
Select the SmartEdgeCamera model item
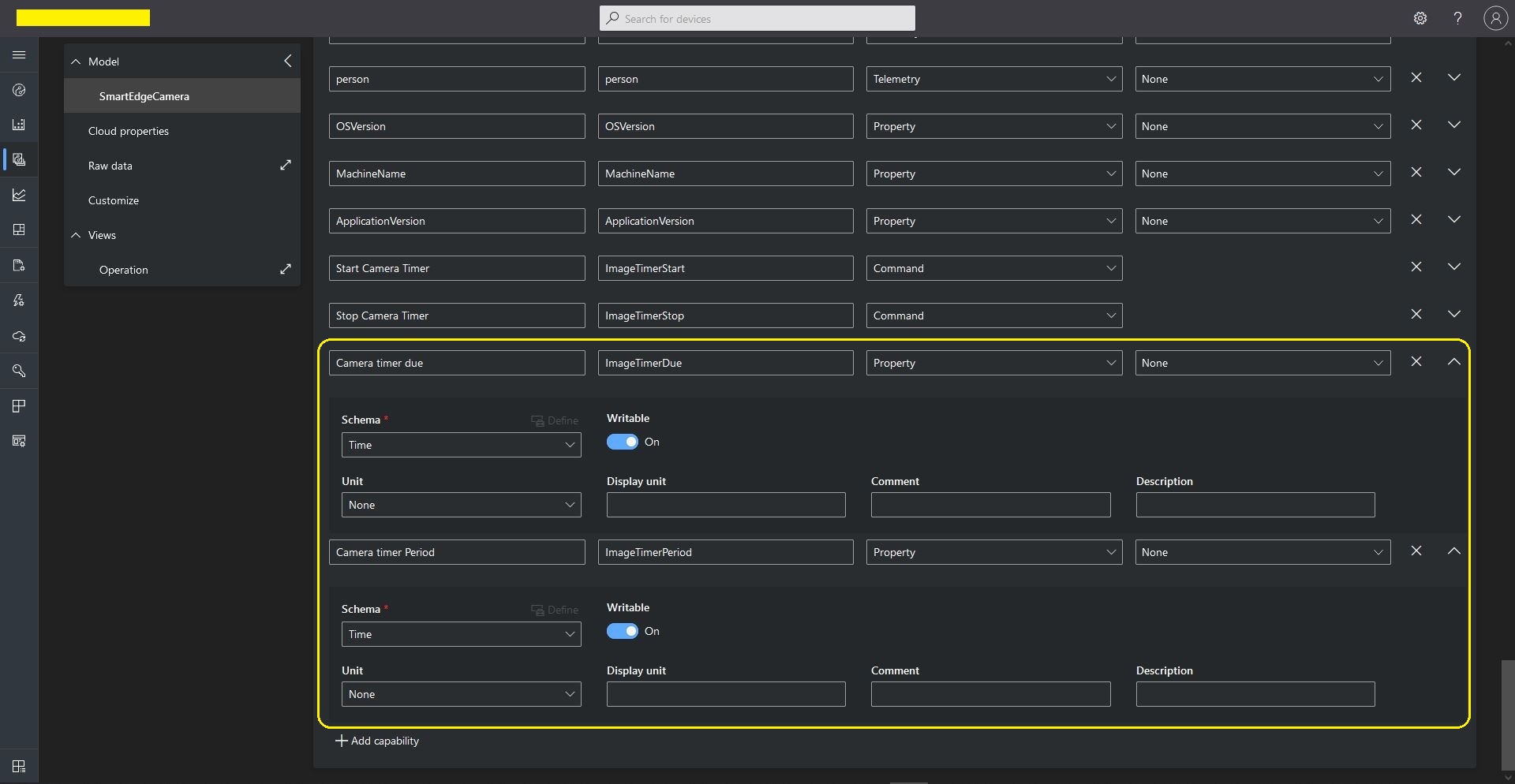click(144, 96)
